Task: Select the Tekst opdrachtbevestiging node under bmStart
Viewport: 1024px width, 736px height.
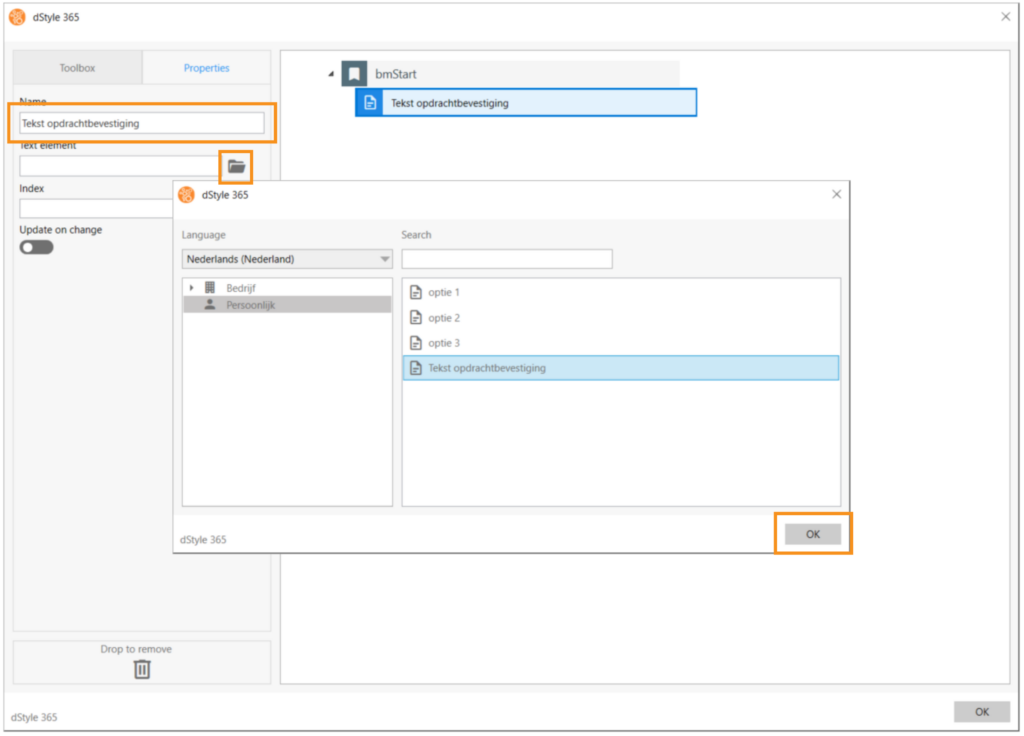Action: coord(526,103)
